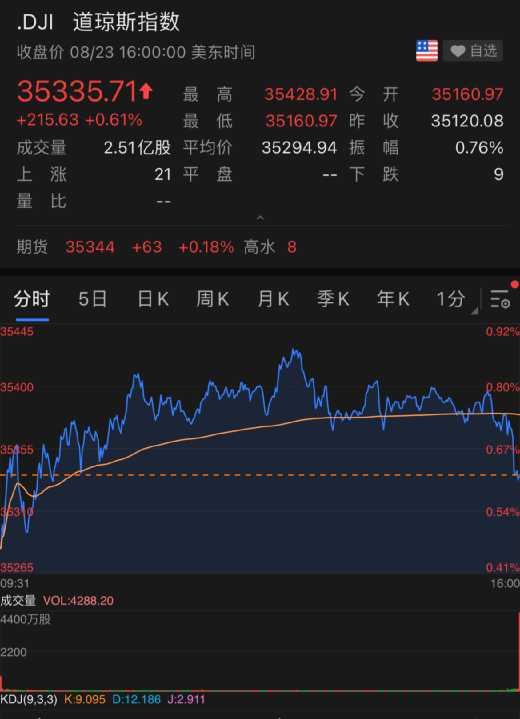Click the 道琼斯指数 index name
This screenshot has width=520, height=719.
tap(126, 22)
